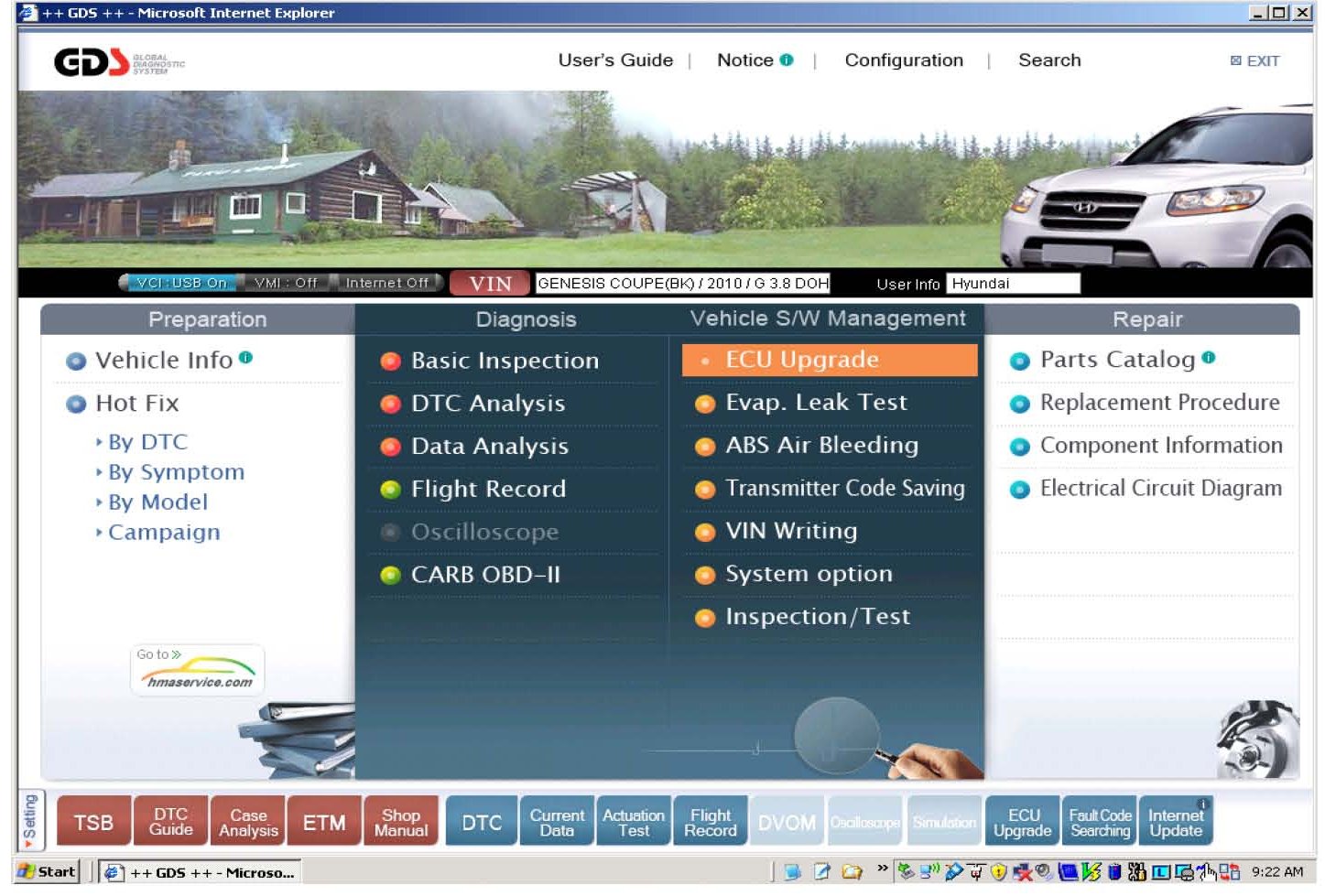Open the DTC Guide toolbar button

pyautogui.click(x=170, y=822)
